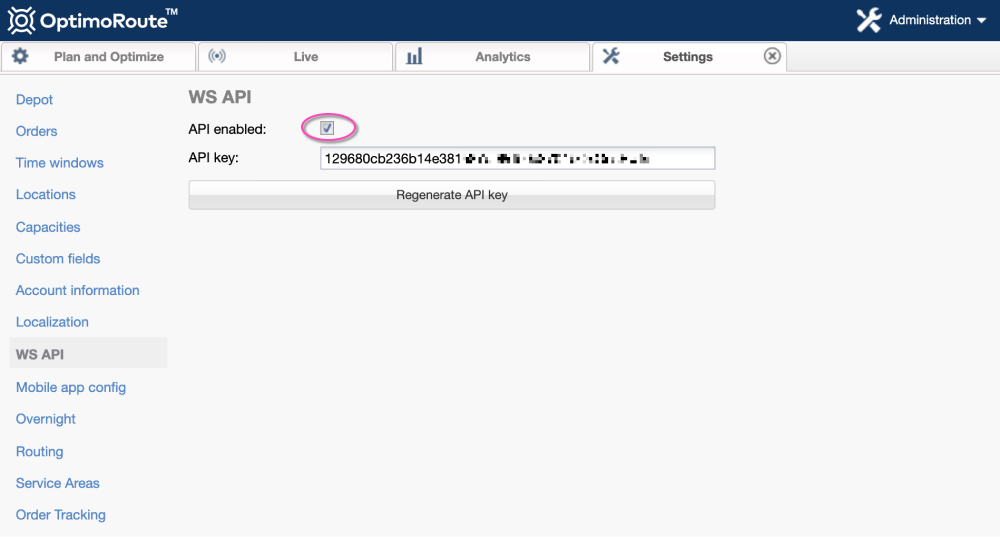This screenshot has width=1000, height=537.
Task: Go to Time windows settings
Action: pyautogui.click(x=60, y=163)
